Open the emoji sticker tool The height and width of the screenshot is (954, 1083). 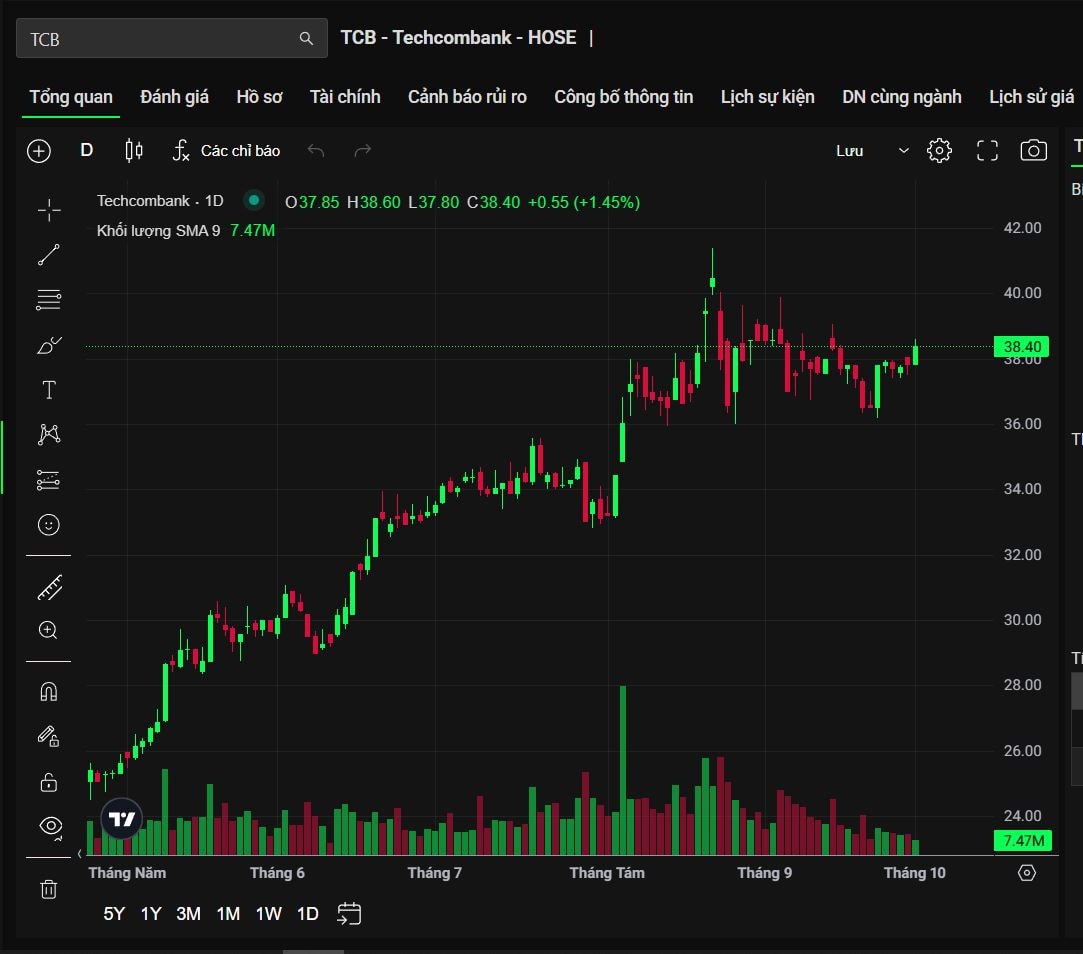tap(48, 524)
